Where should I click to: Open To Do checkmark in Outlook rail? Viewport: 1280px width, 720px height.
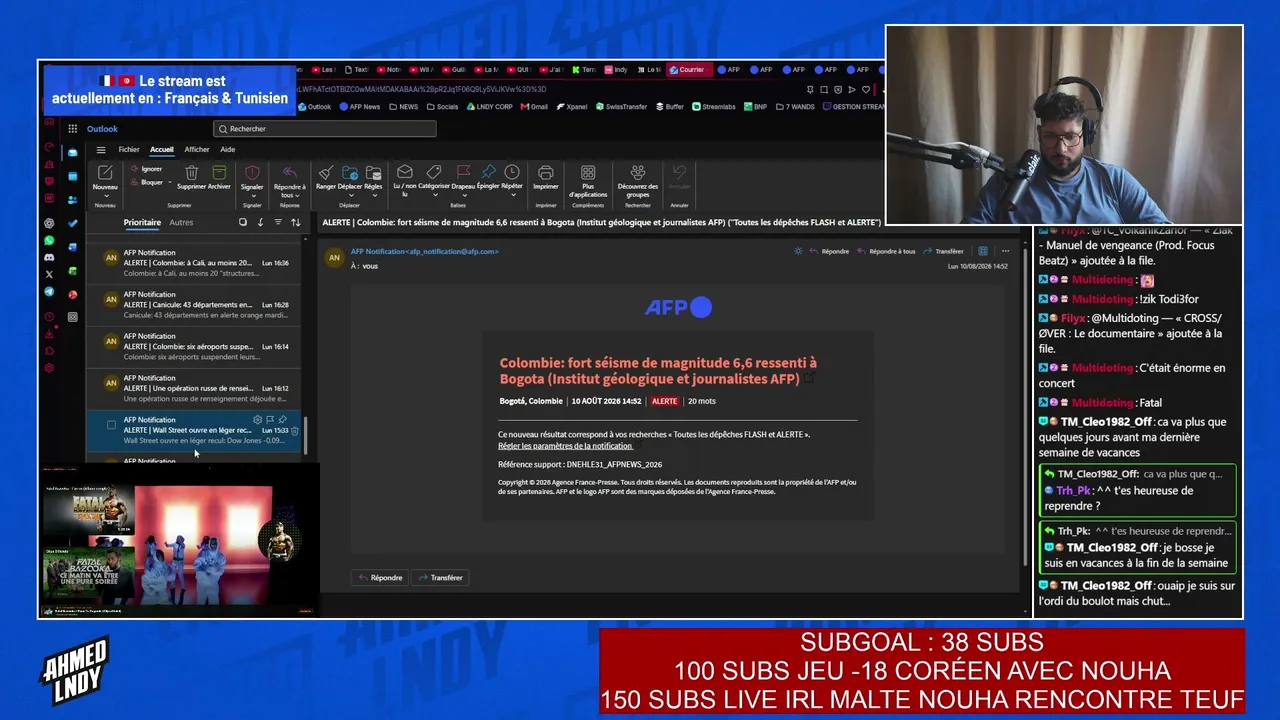pyautogui.click(x=73, y=223)
